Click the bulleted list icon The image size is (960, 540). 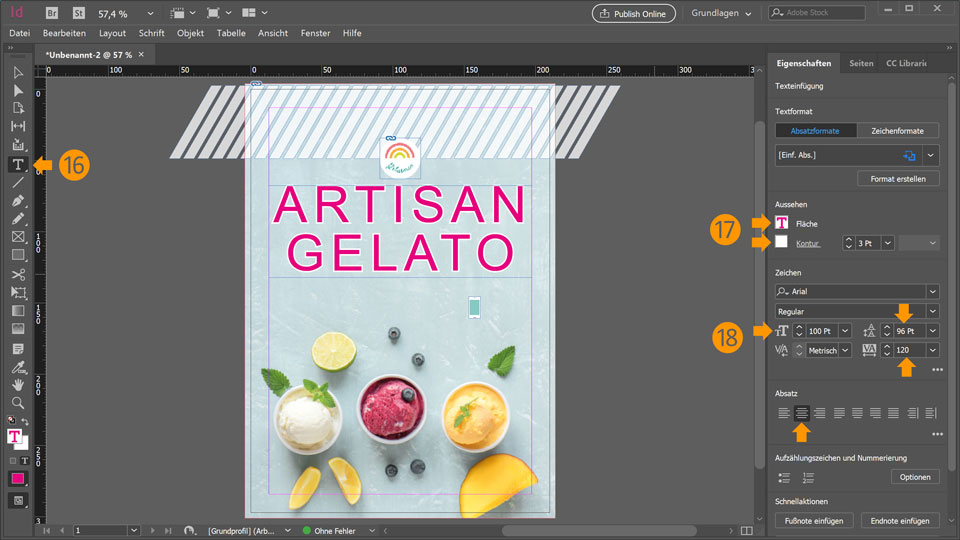click(x=784, y=478)
